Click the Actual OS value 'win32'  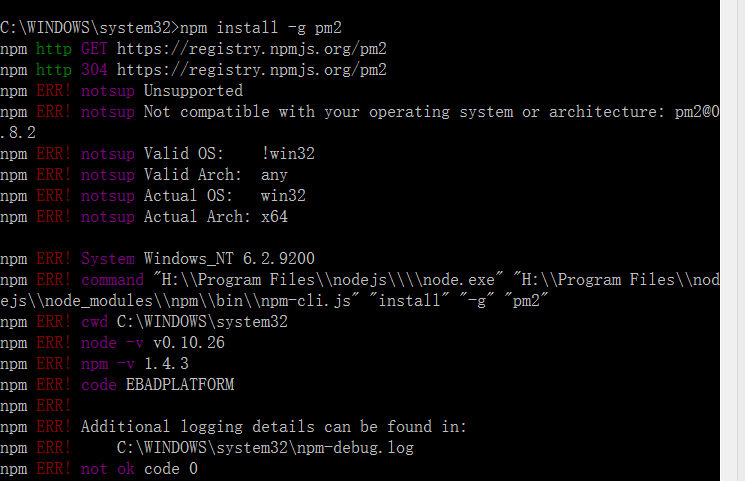click(x=283, y=196)
